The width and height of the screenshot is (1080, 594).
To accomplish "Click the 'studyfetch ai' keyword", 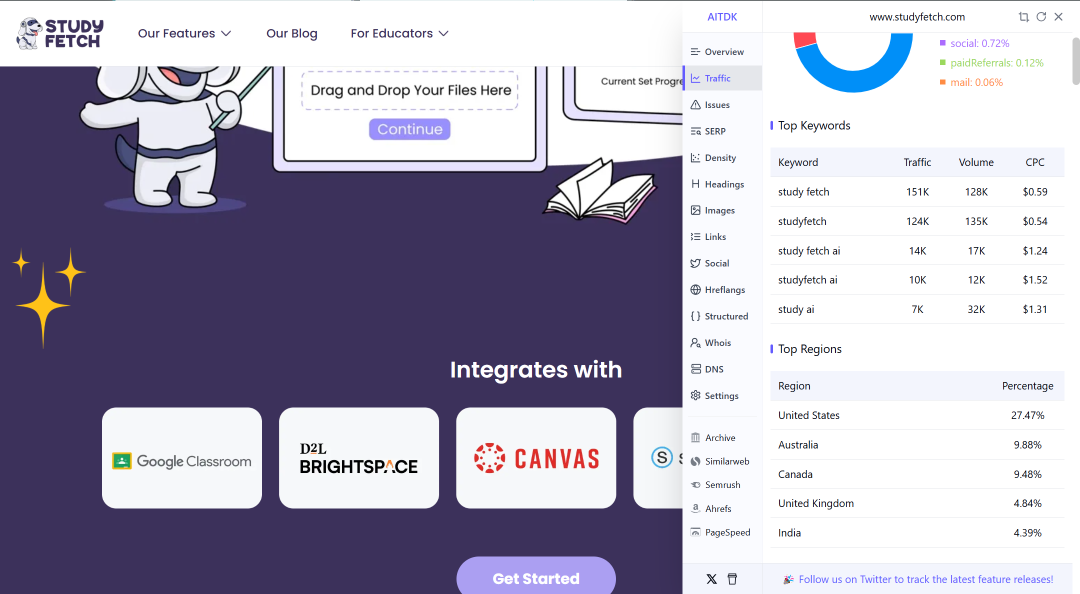I will pyautogui.click(x=808, y=280).
